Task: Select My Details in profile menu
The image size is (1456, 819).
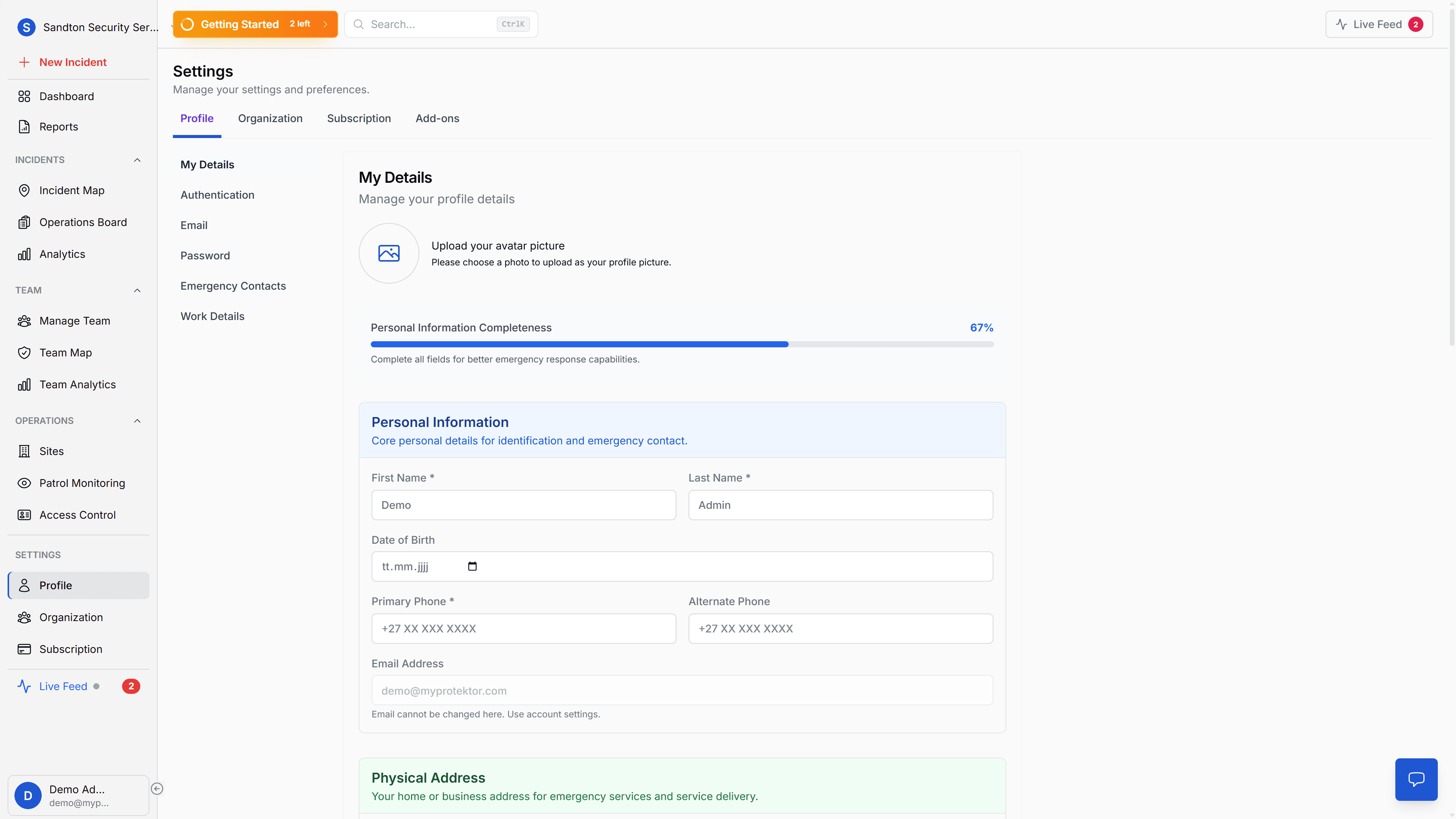Action: tap(207, 165)
